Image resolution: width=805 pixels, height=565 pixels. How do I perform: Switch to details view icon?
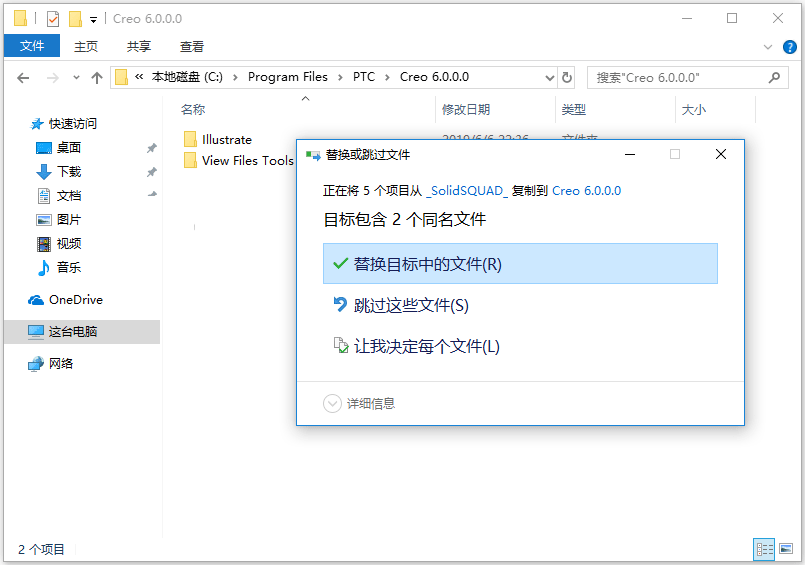764,550
